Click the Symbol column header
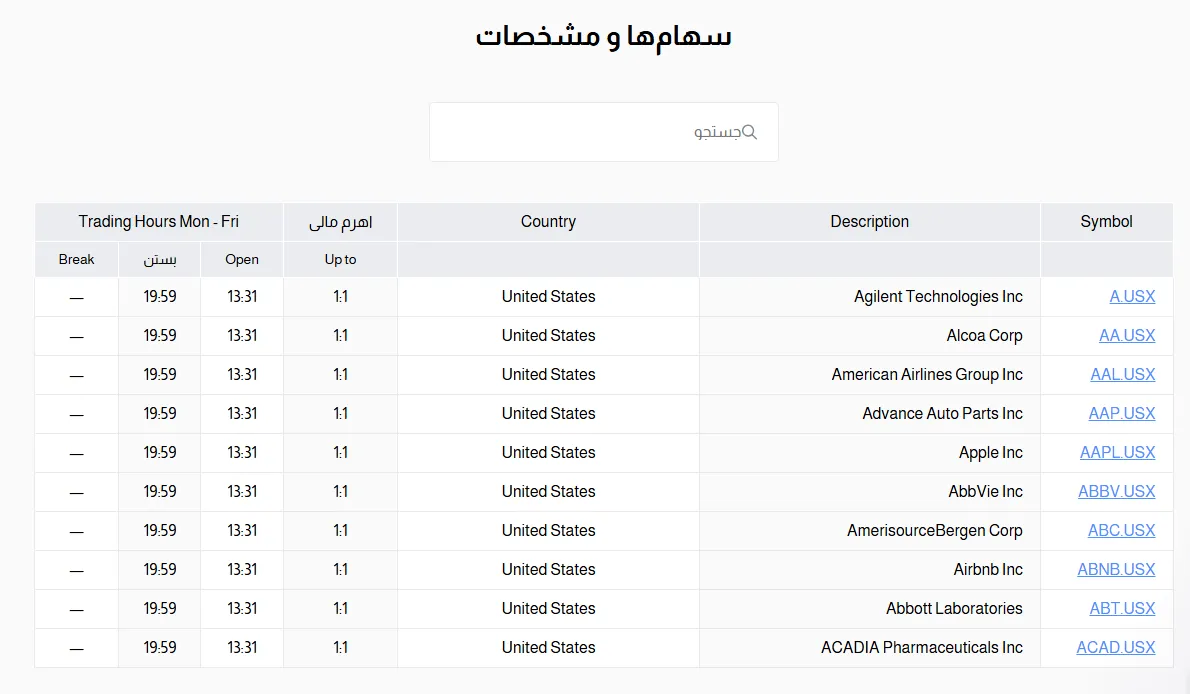The width and height of the screenshot is (1190, 694). point(1106,221)
